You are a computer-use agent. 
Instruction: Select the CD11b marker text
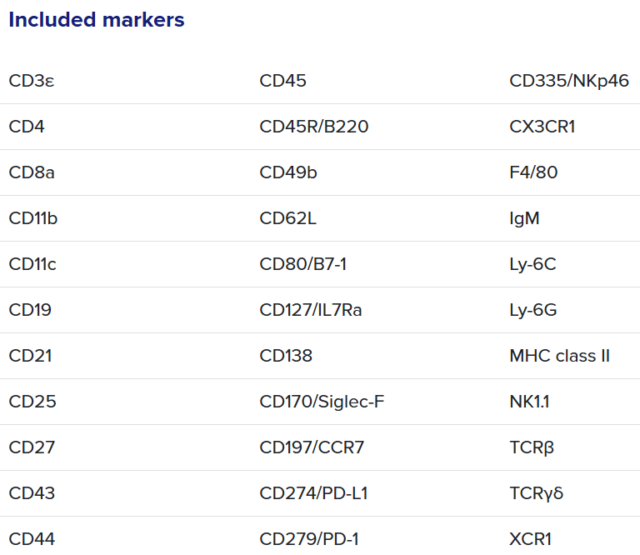[x=34, y=219]
